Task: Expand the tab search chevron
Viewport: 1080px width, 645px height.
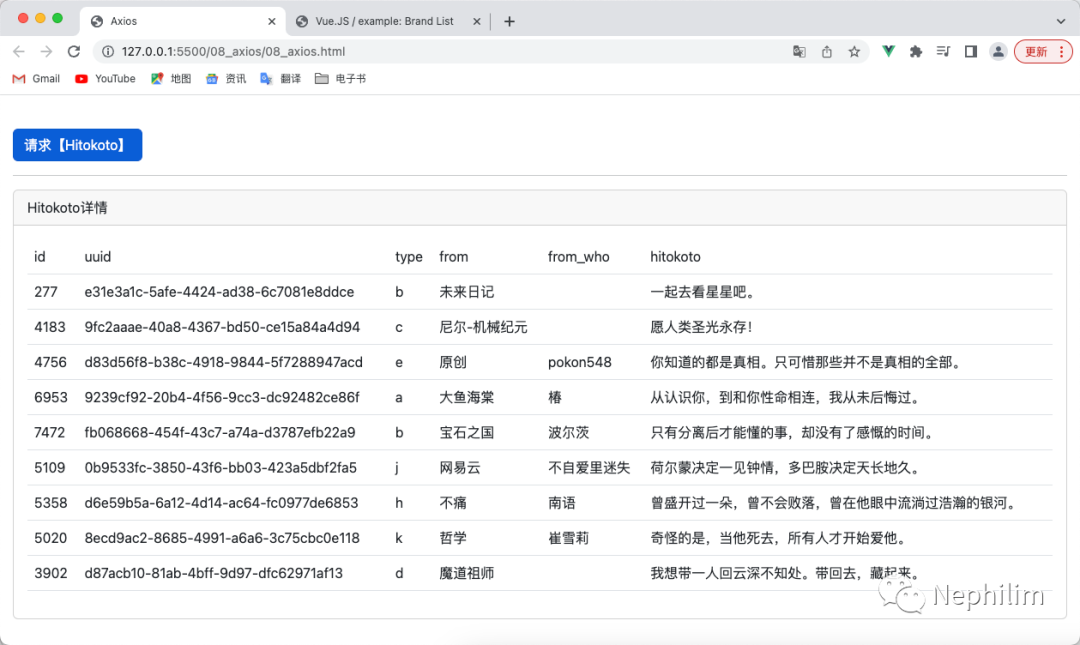Action: pyautogui.click(x=1061, y=21)
